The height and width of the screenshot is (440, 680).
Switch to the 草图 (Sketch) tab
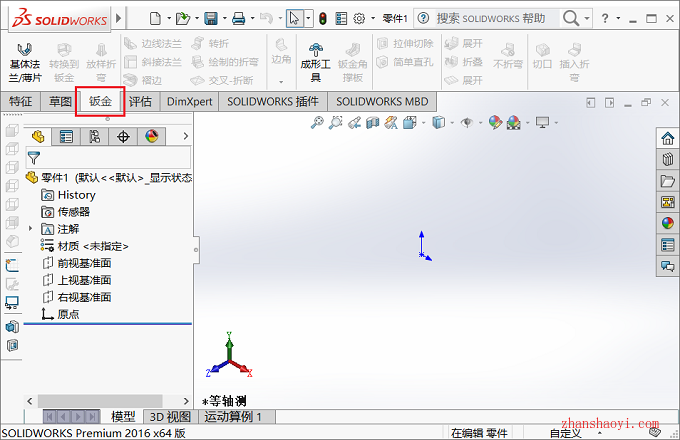(x=60, y=101)
